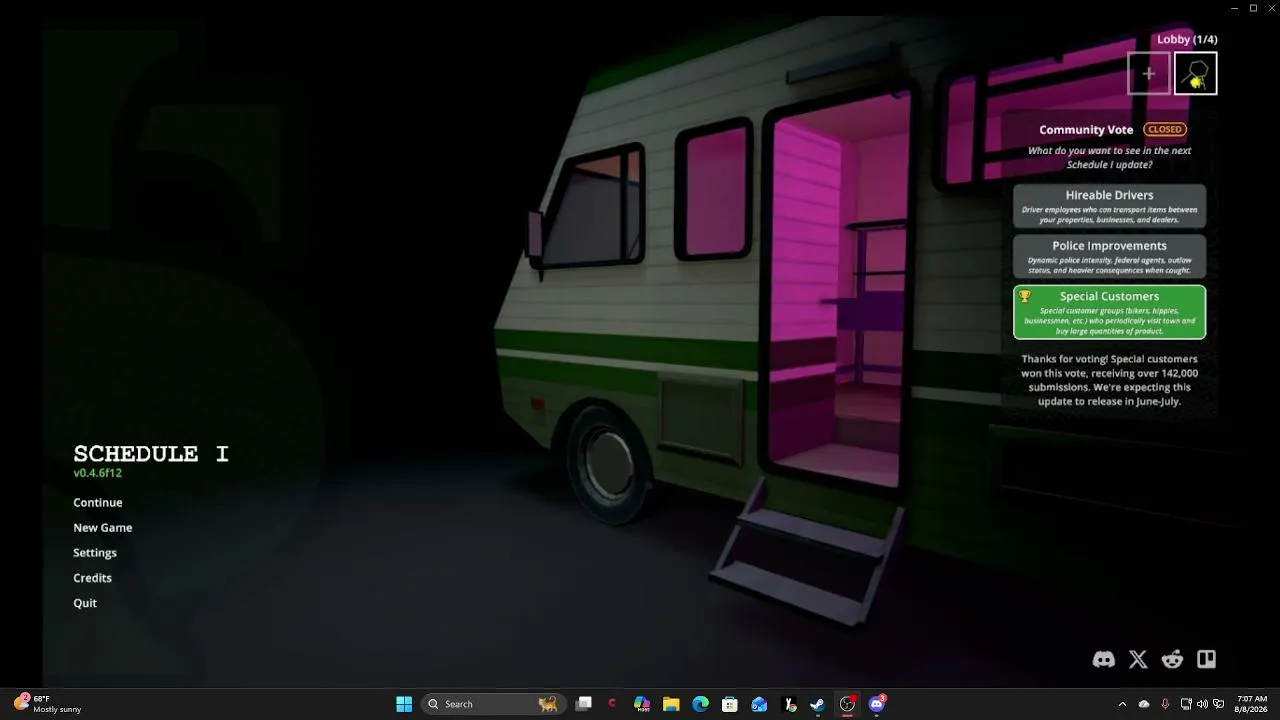Click the Lobby (1/4) label
This screenshot has width=1280, height=720.
pos(1187,39)
